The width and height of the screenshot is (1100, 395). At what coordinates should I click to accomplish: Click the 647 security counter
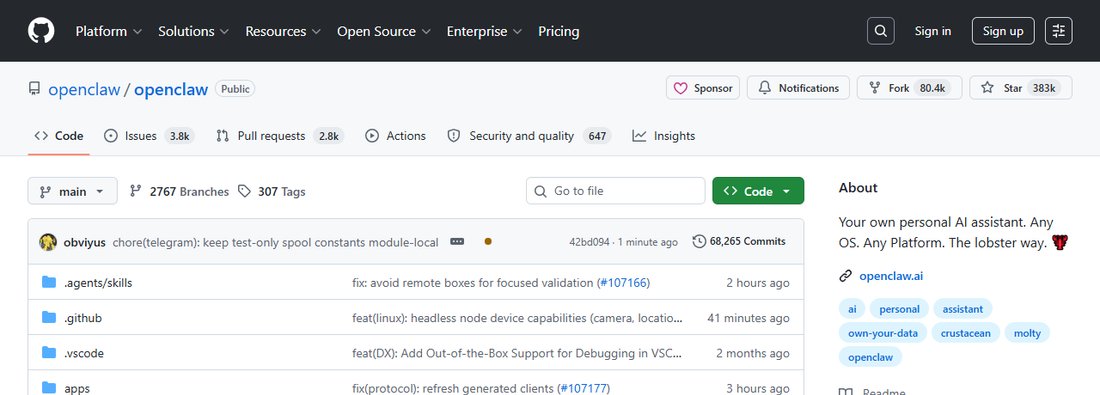[597, 135]
